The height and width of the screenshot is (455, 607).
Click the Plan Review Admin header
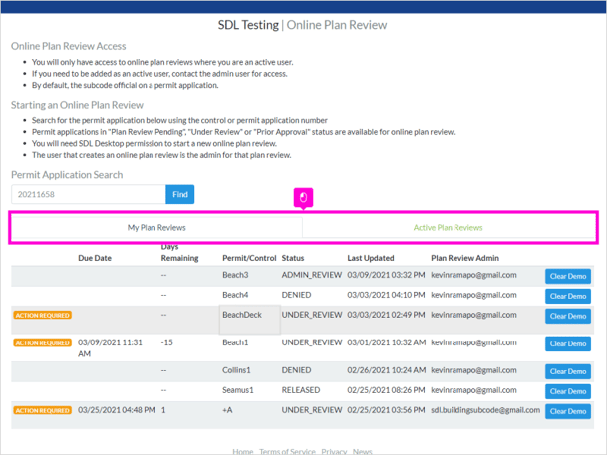pyautogui.click(x=465, y=258)
